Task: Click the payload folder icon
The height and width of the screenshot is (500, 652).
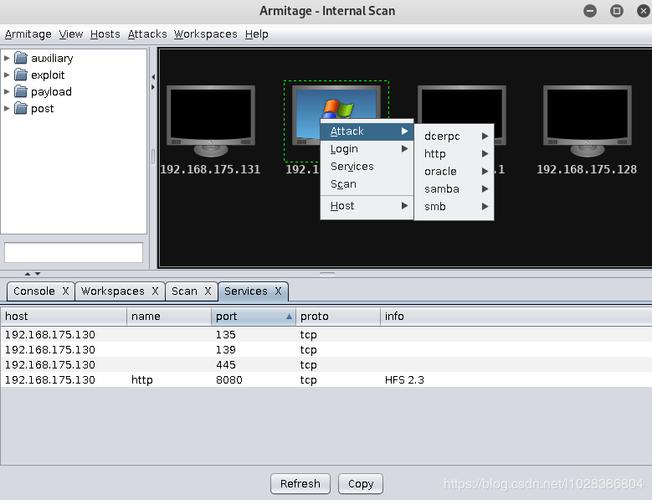Action: coord(21,92)
